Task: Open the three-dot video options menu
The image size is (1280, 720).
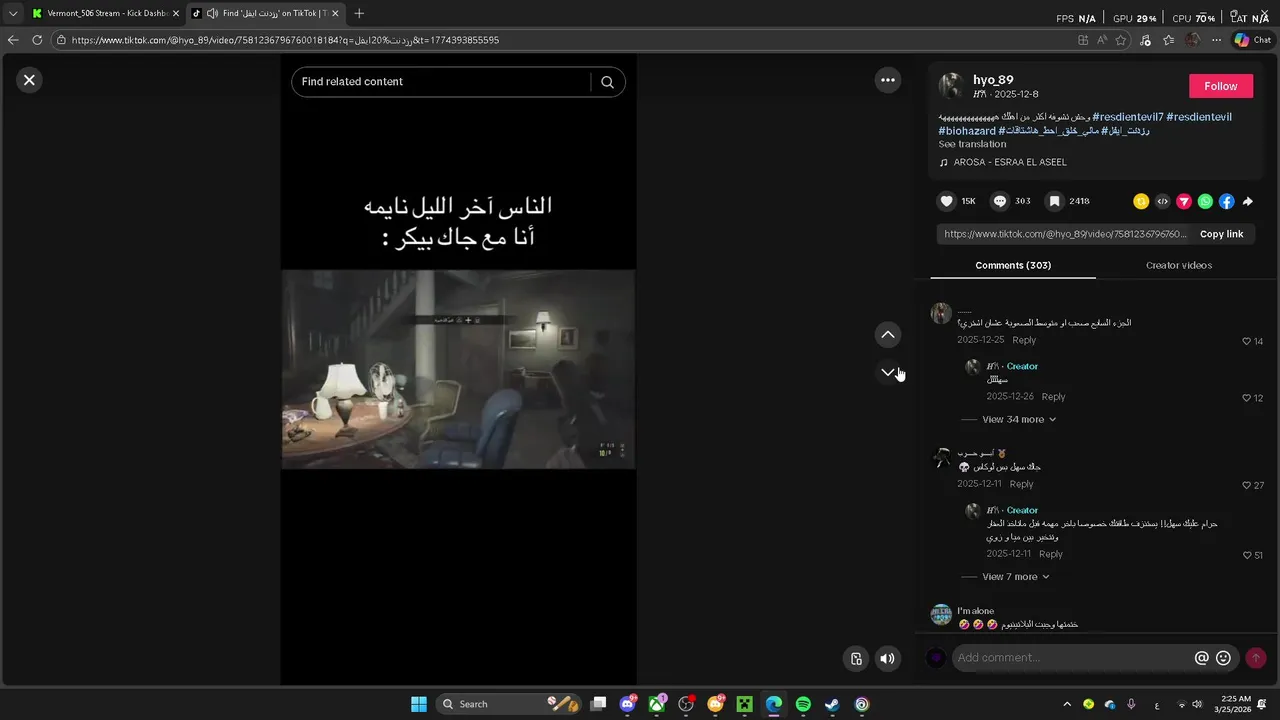Action: click(888, 80)
